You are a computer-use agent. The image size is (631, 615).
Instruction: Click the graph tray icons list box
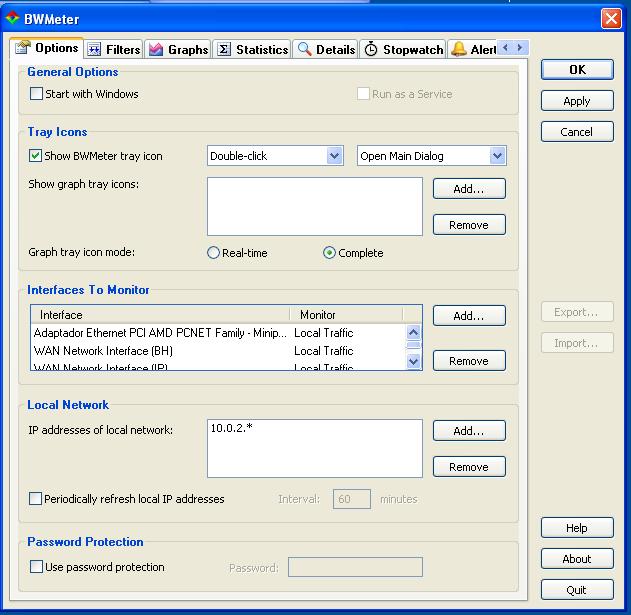tap(315, 206)
